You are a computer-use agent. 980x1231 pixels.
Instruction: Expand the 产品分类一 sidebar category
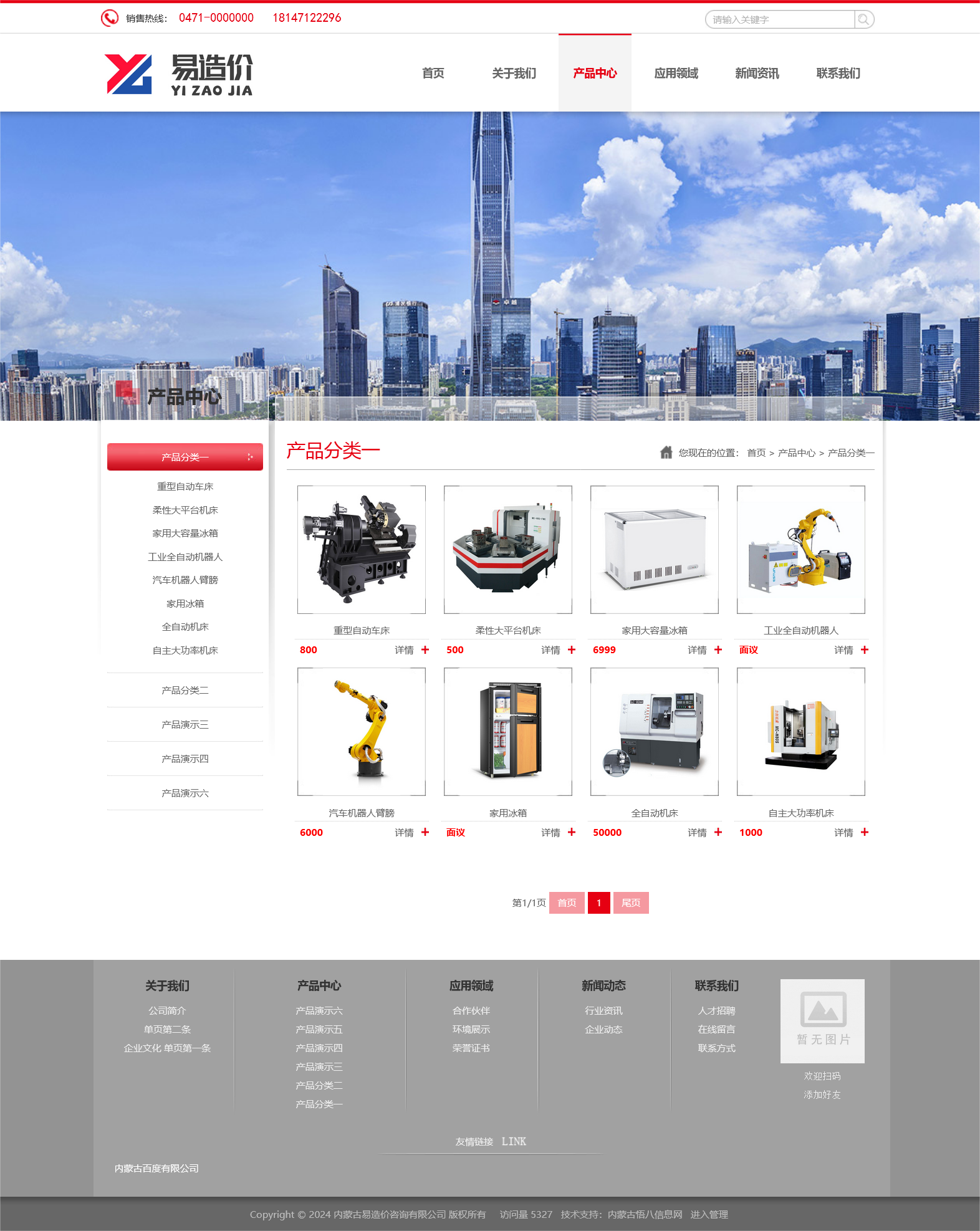[x=185, y=457]
